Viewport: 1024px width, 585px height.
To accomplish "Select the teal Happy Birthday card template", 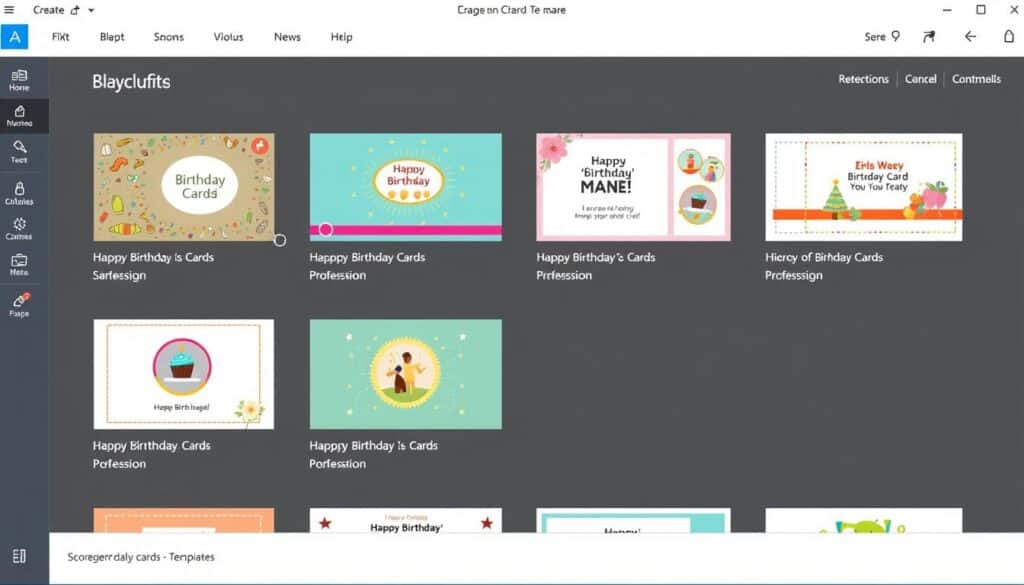I will 405,186.
